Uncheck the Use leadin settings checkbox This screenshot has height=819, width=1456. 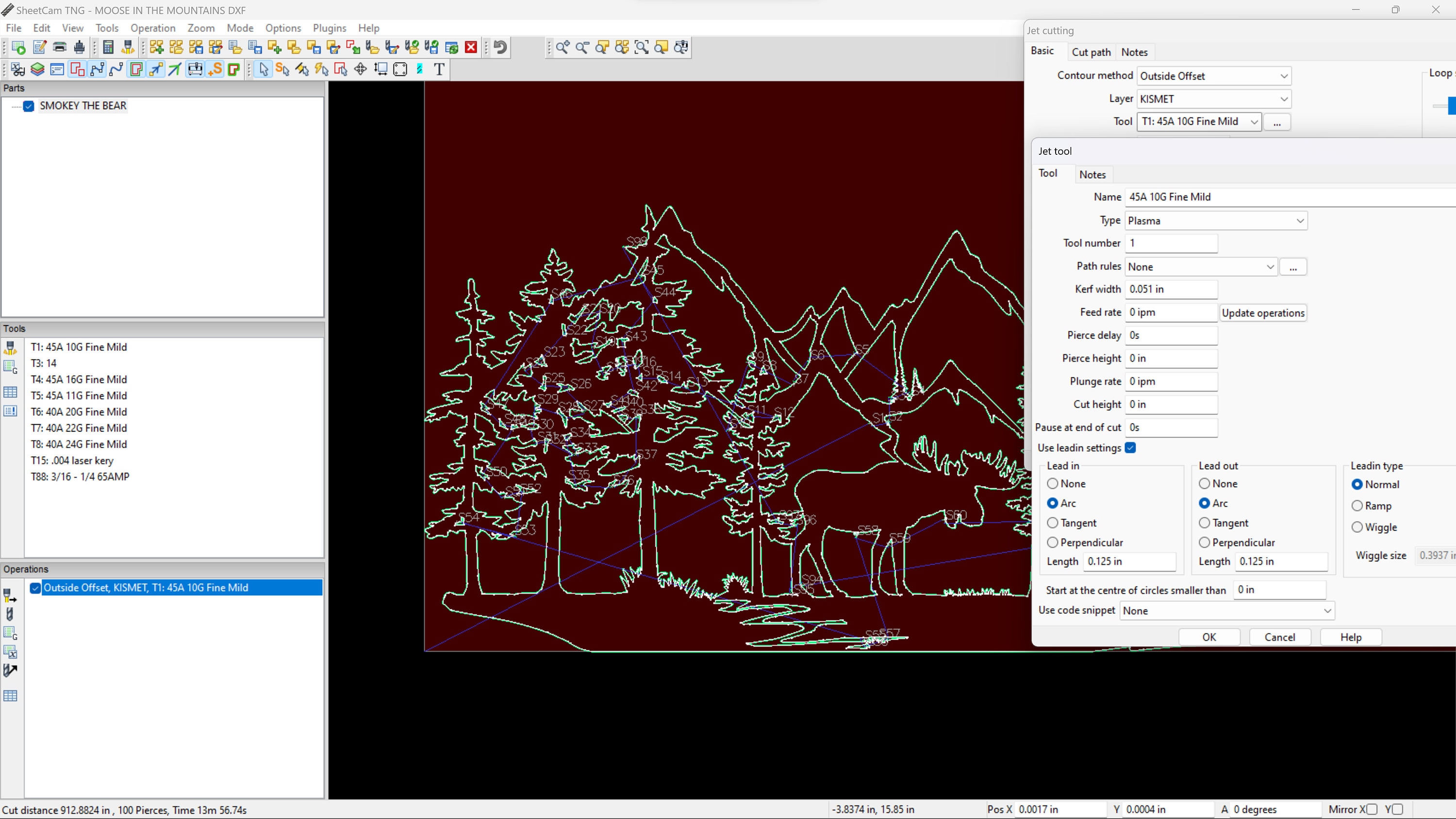[x=1130, y=448]
